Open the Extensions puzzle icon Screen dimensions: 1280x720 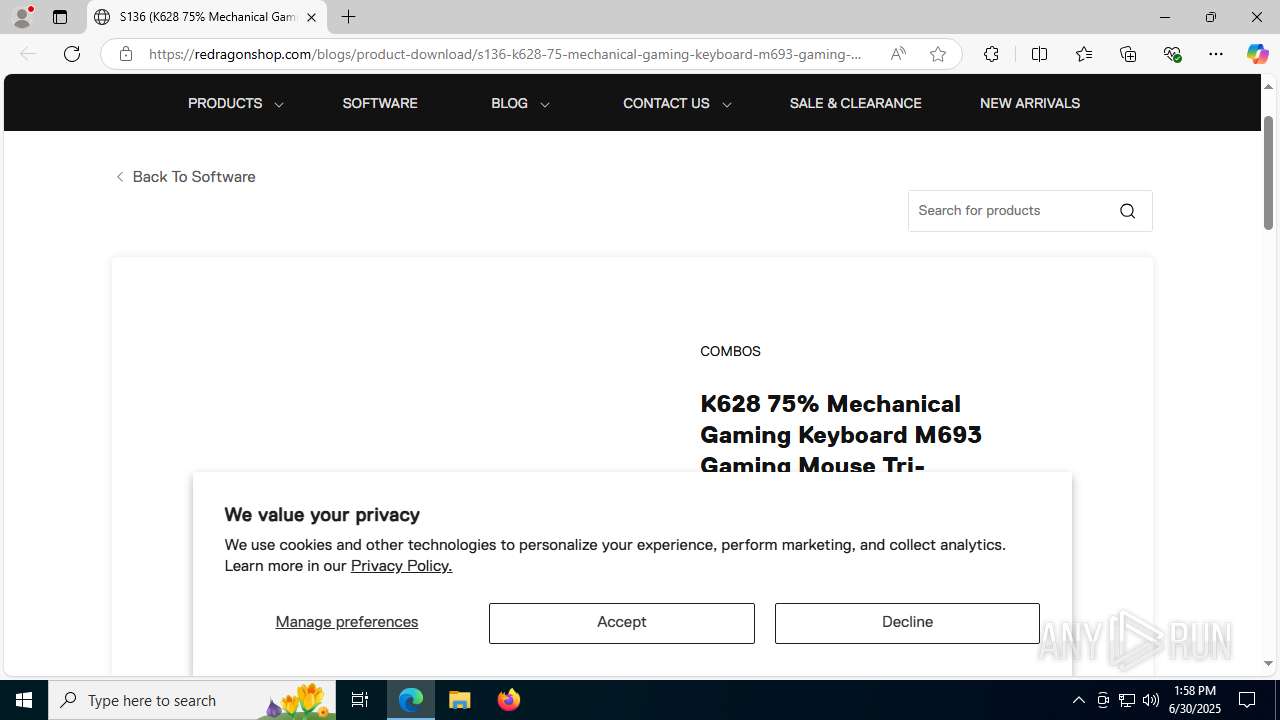[x=991, y=54]
